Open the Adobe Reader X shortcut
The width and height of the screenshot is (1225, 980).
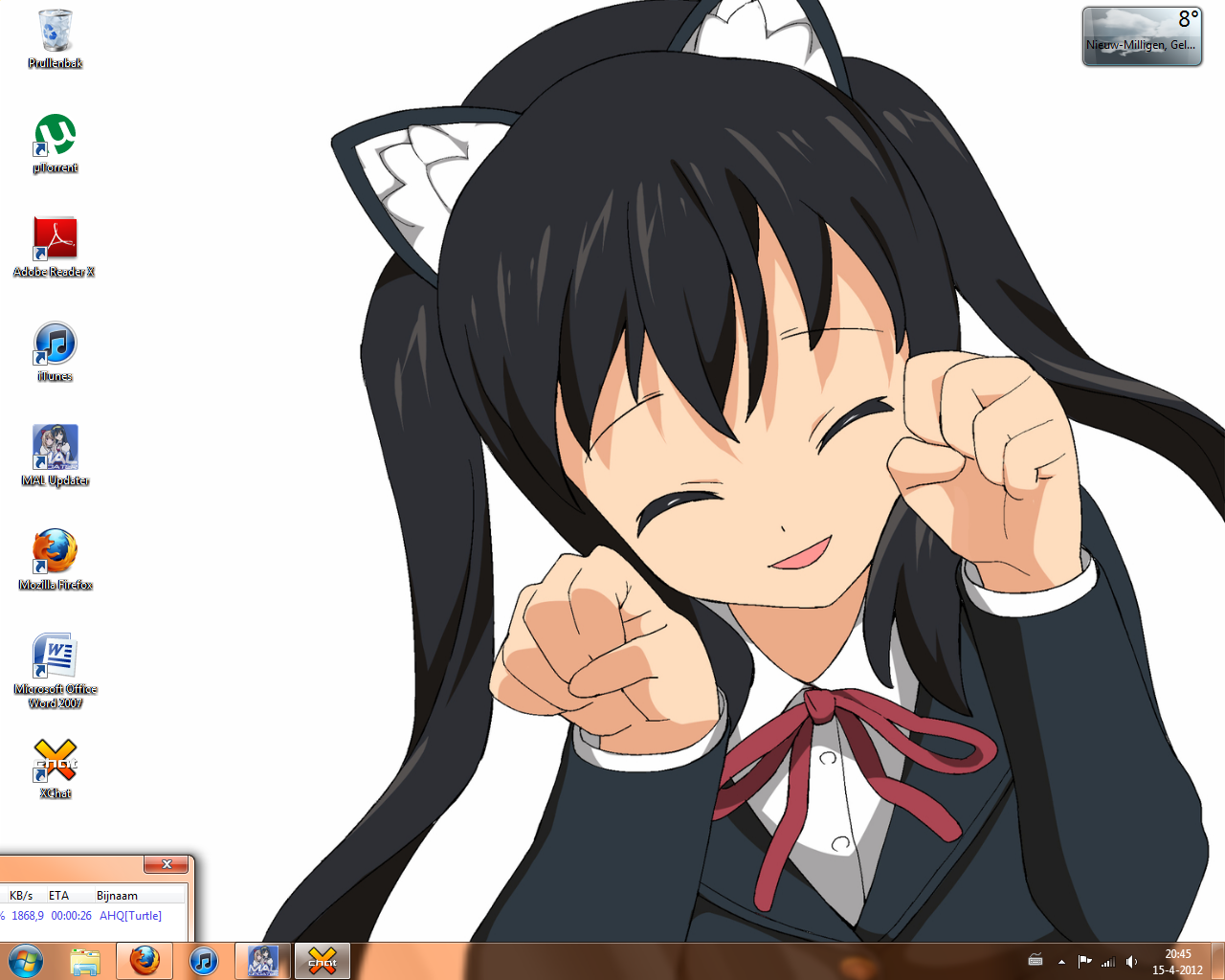[x=55, y=247]
